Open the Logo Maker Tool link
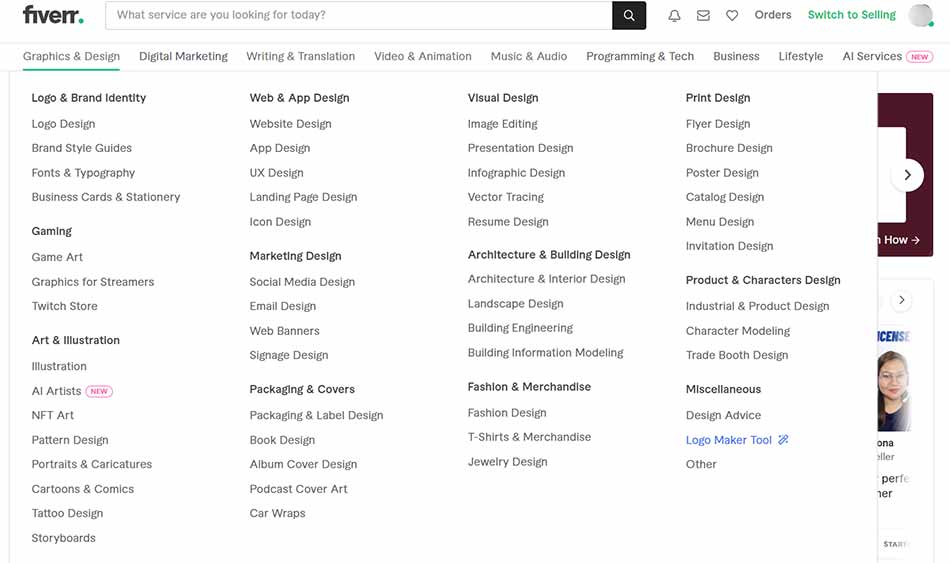The image size is (950, 563). [x=729, y=440]
